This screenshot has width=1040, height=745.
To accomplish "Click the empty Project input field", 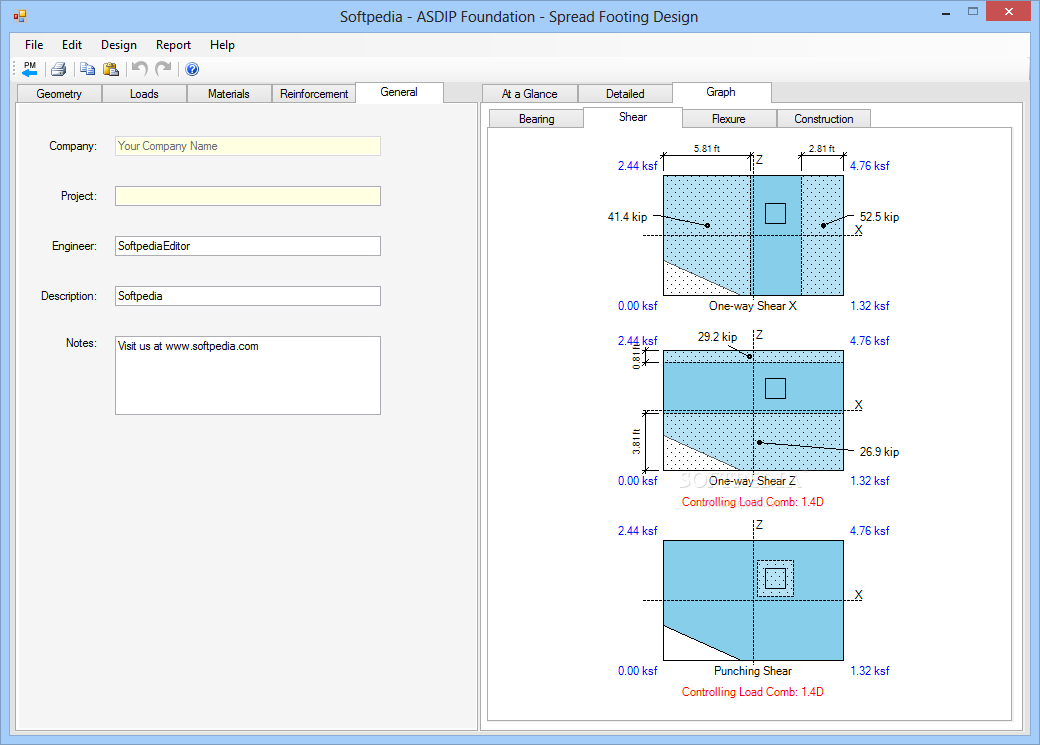I will point(247,196).
